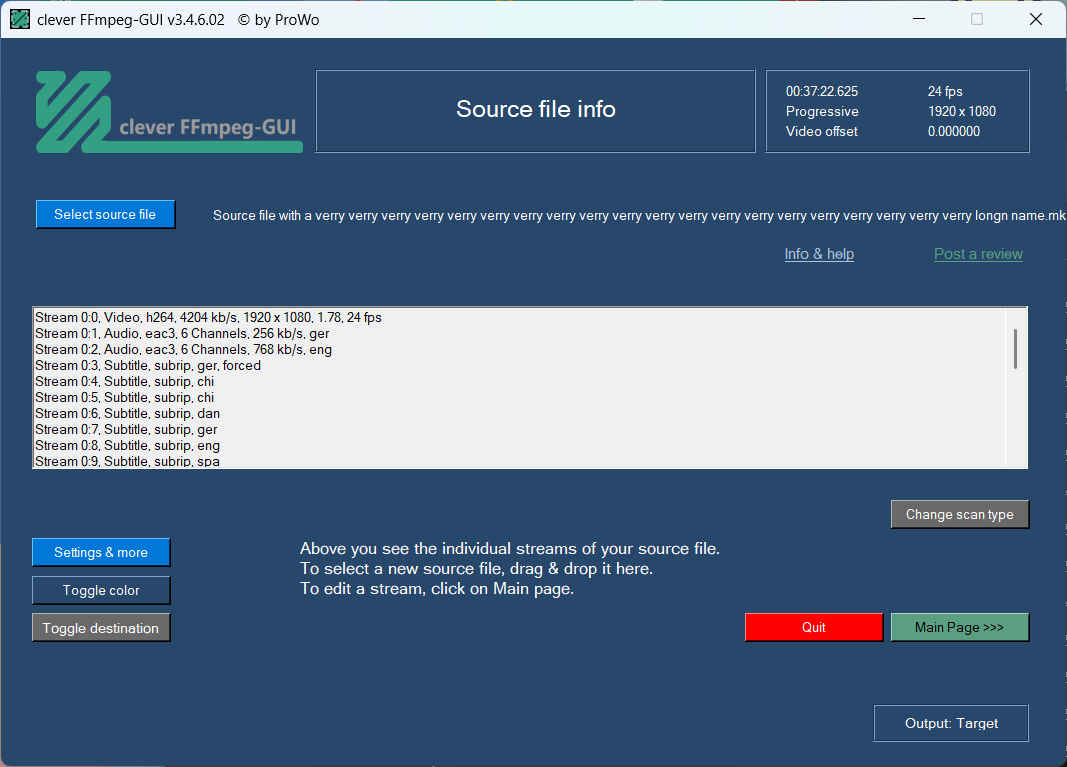Click the clever FFmpeg-GUI logo

tap(169, 112)
